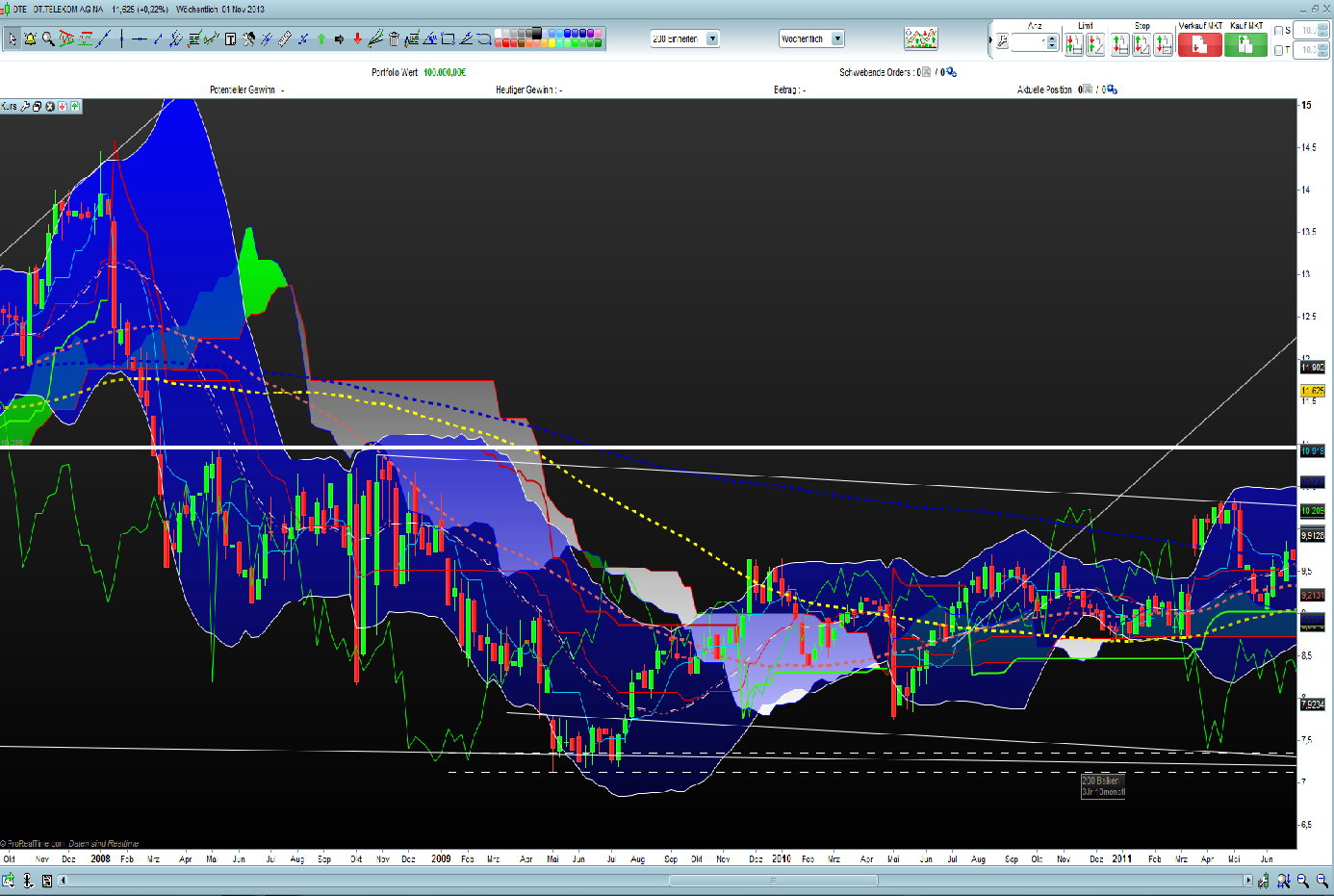
Task: Insert a green up arrow marker
Action: click(x=321, y=39)
